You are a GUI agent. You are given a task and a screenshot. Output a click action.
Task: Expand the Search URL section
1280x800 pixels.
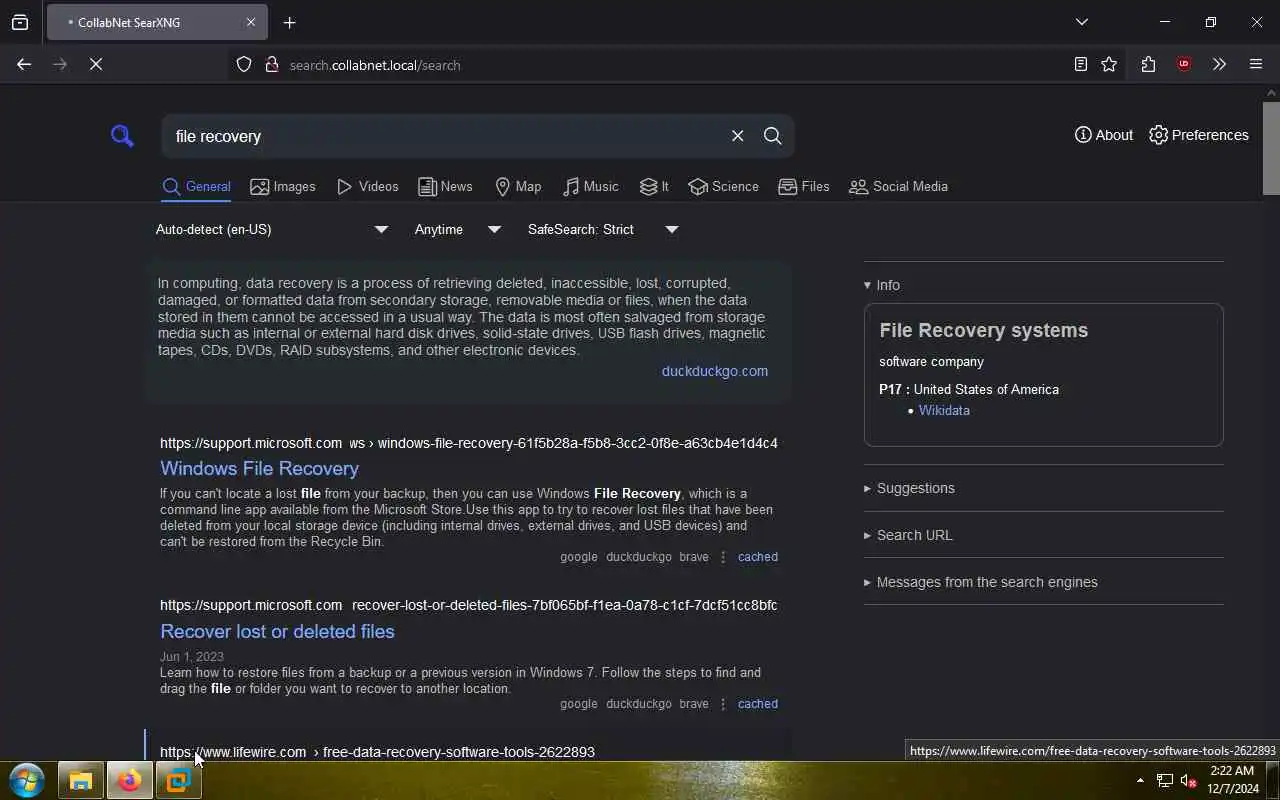pyautogui.click(x=908, y=535)
